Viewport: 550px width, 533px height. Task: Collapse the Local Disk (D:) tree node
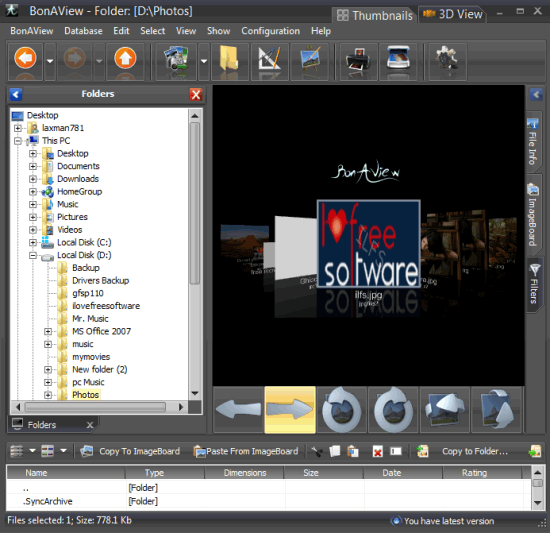pyautogui.click(x=33, y=255)
